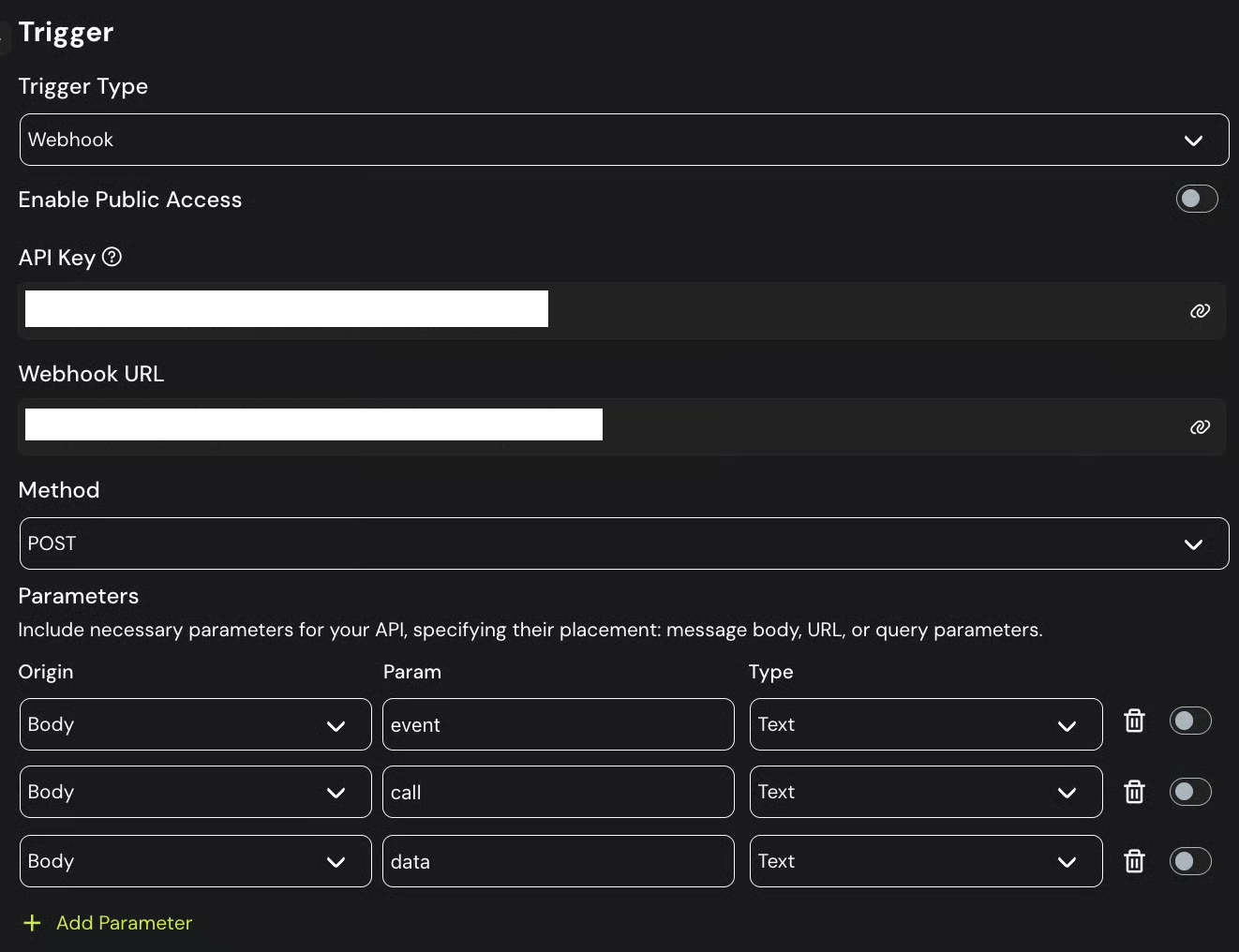The height and width of the screenshot is (952, 1239).
Task: Copy the API Key using link icon
Action: [1200, 311]
